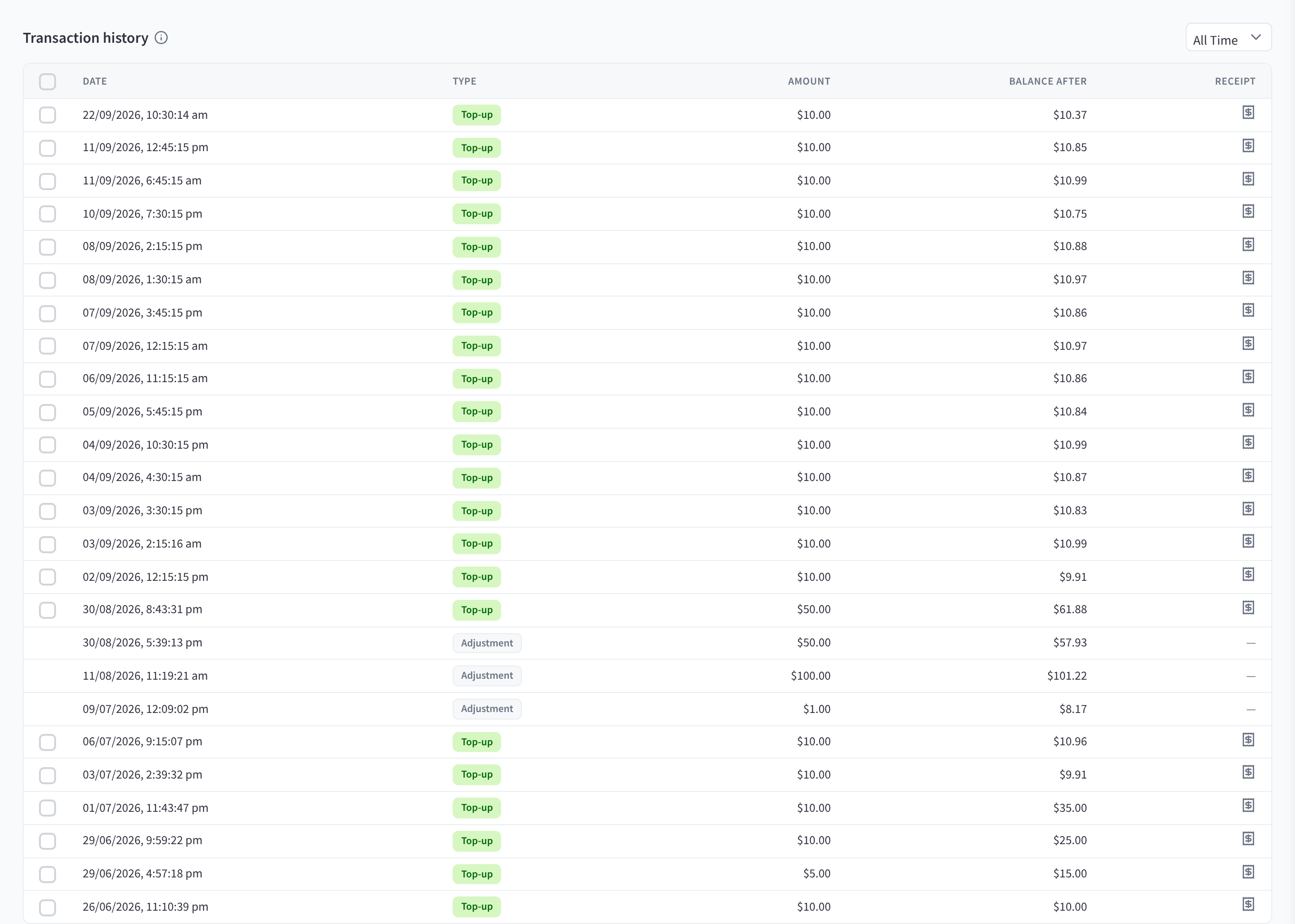Select the 22/09/2026 10:30:14 am row checkbox

48,115
